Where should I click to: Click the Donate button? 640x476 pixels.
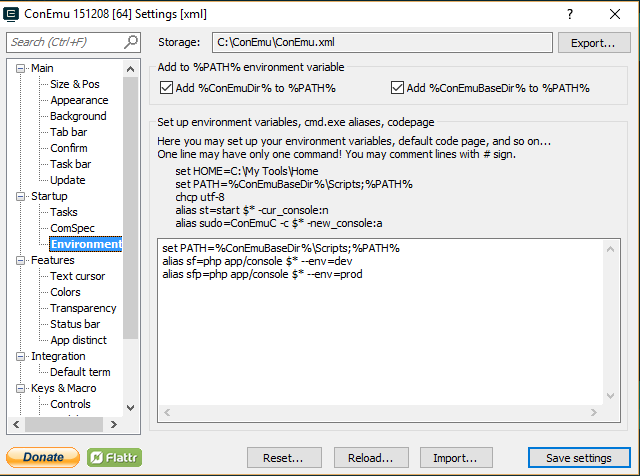(x=43, y=457)
